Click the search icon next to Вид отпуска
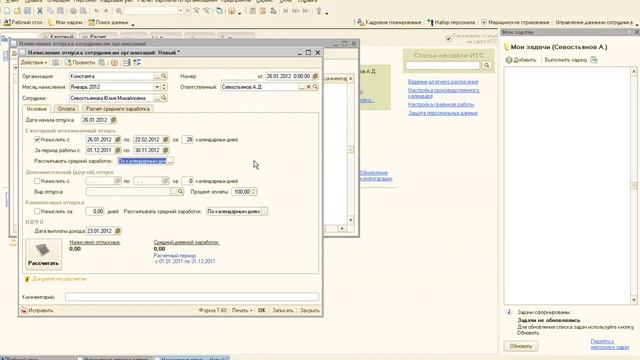The width and height of the screenshot is (640, 360). (x=180, y=191)
